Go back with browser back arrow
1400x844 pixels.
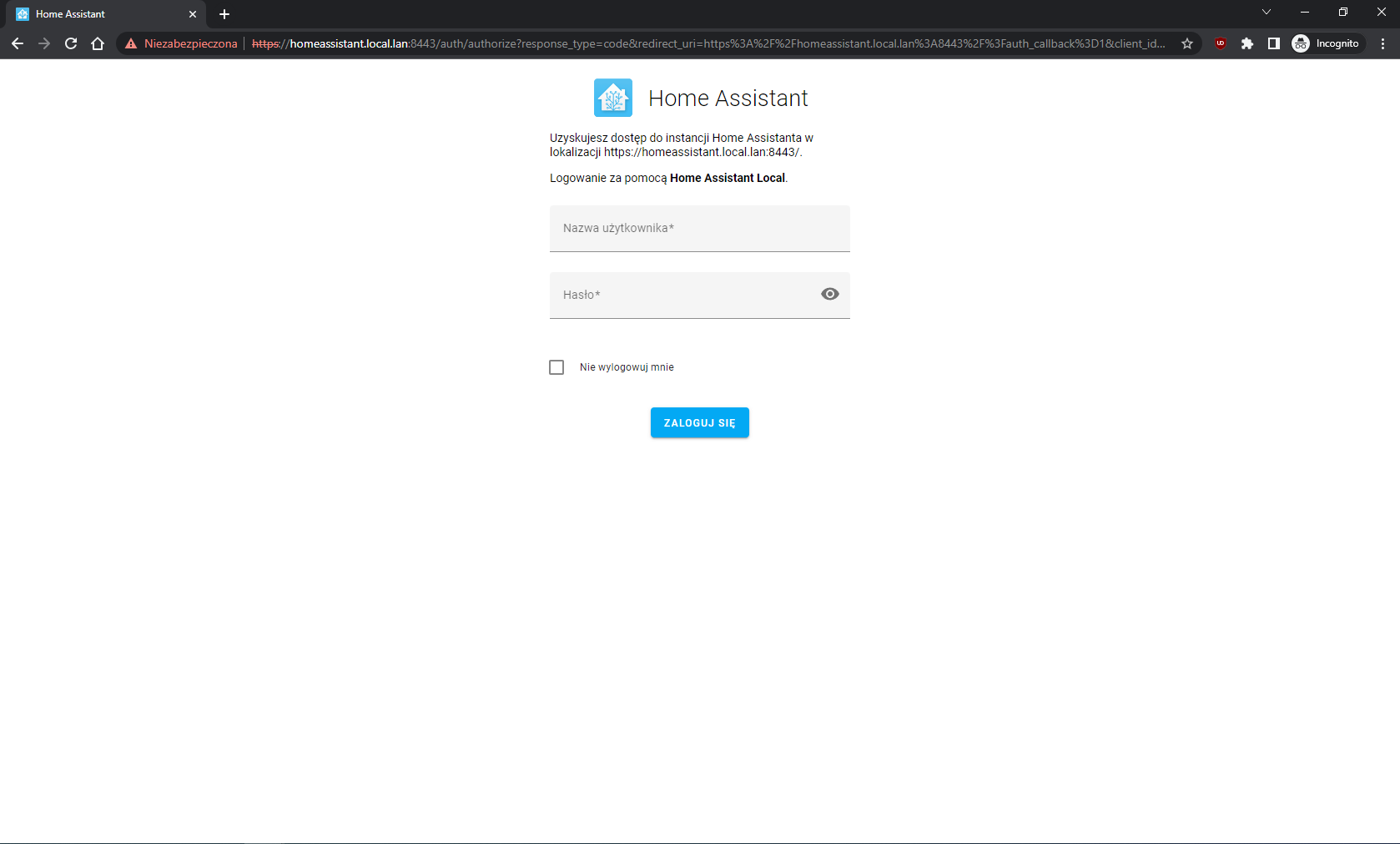18,43
